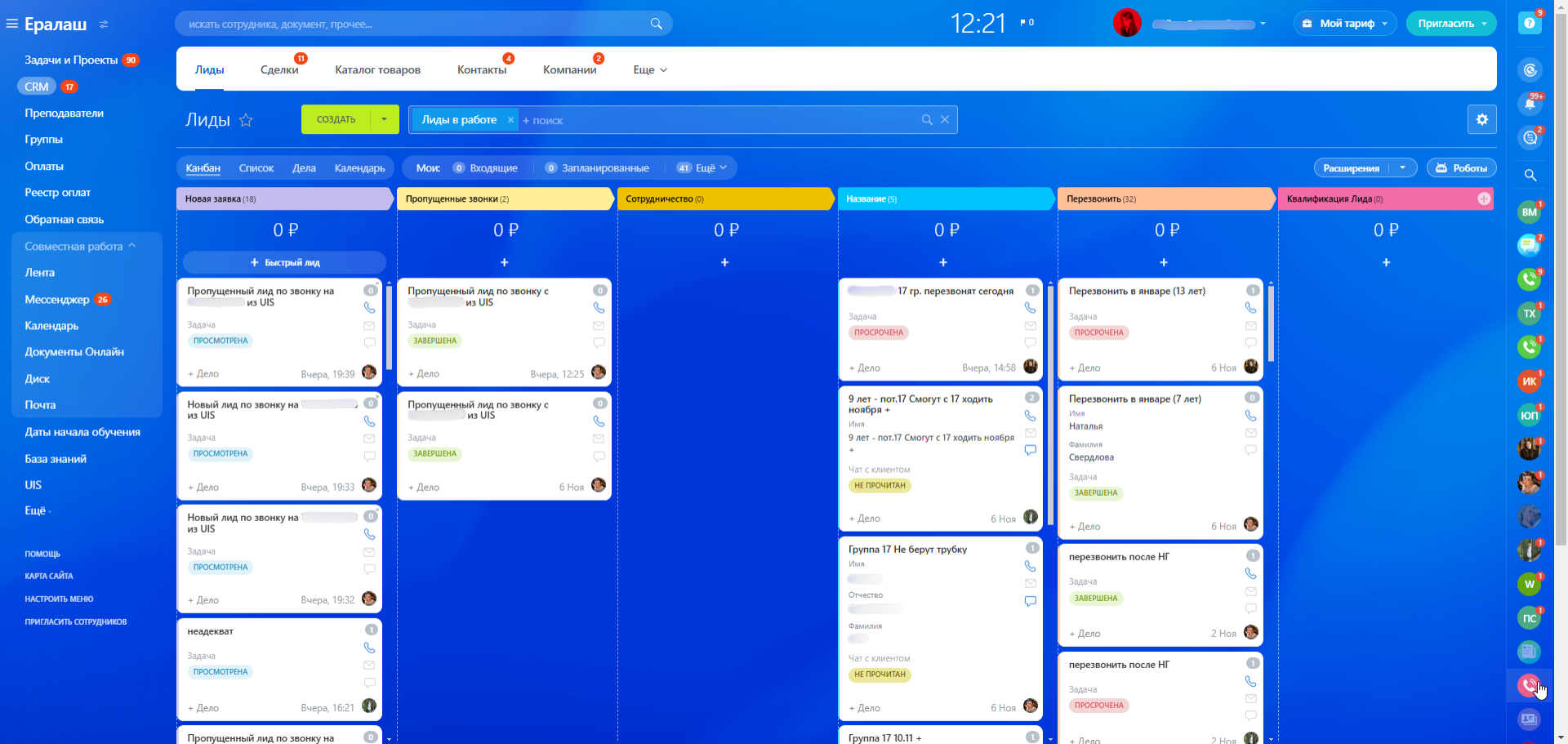Collapse the Совместная работа section
1568x744 pixels.
click(131, 246)
